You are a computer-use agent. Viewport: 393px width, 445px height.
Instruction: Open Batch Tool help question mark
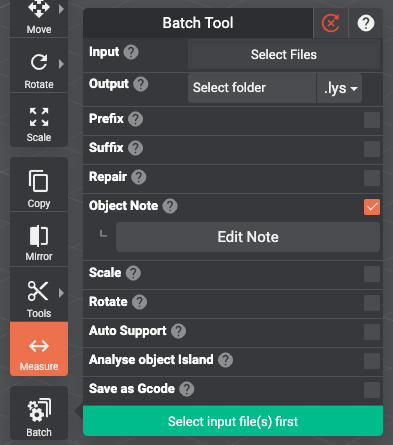click(x=366, y=23)
